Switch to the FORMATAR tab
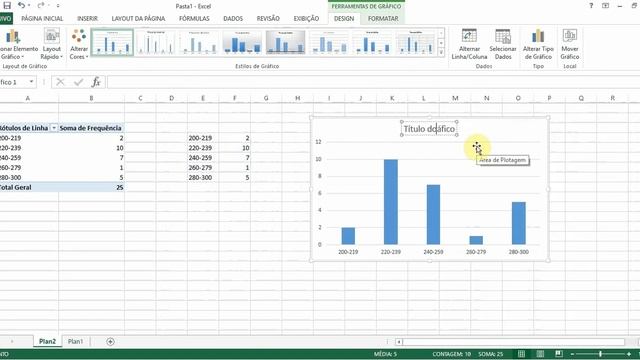 tap(383, 18)
